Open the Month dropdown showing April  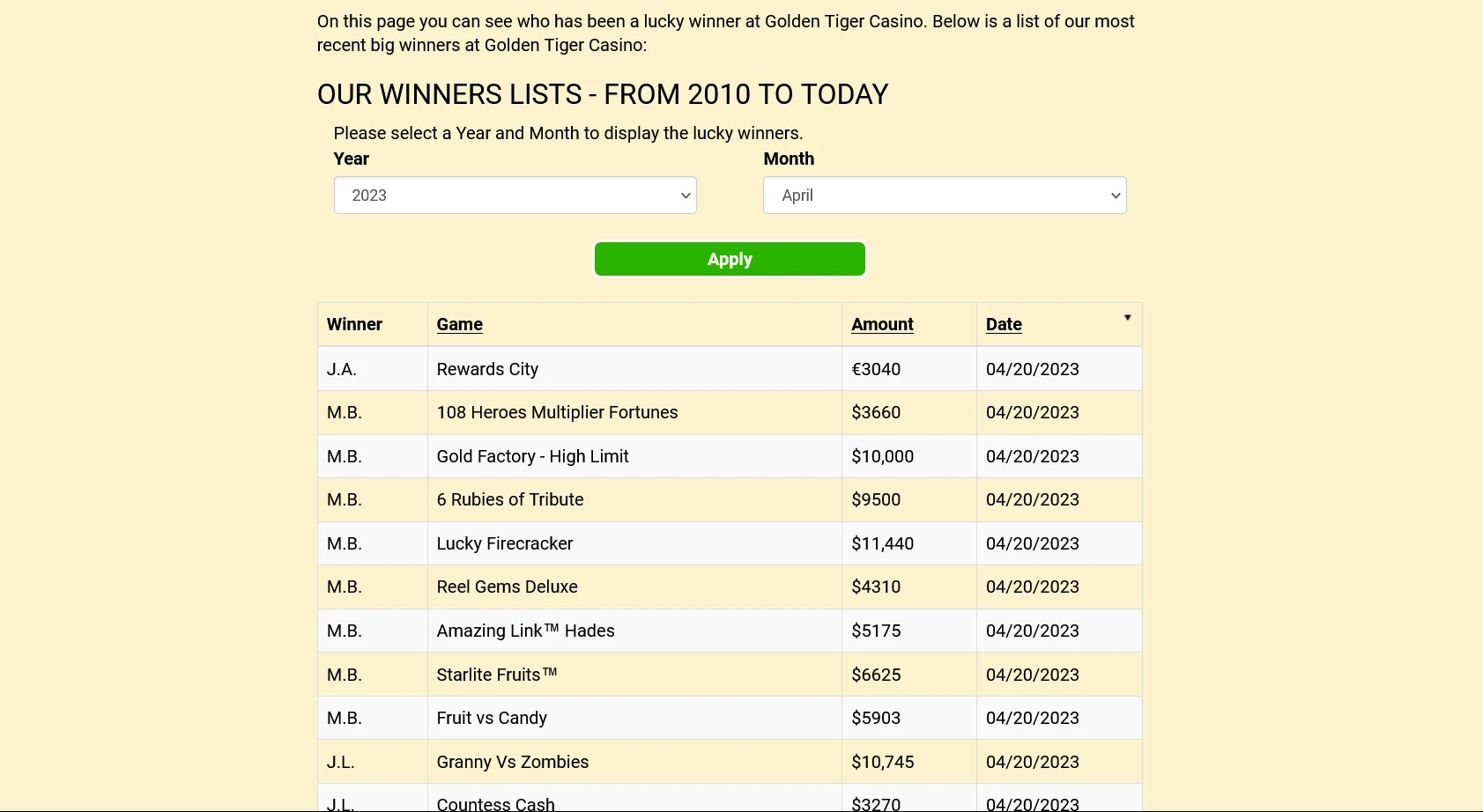(945, 196)
